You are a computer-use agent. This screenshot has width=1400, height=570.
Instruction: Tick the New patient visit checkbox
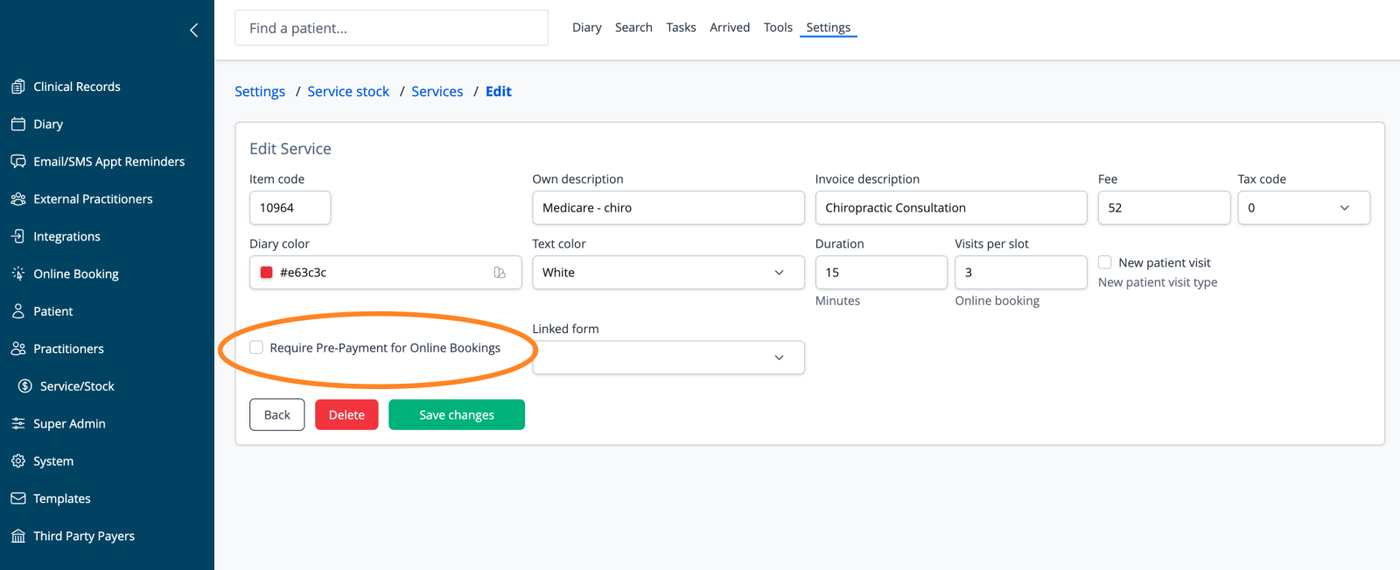(1105, 262)
